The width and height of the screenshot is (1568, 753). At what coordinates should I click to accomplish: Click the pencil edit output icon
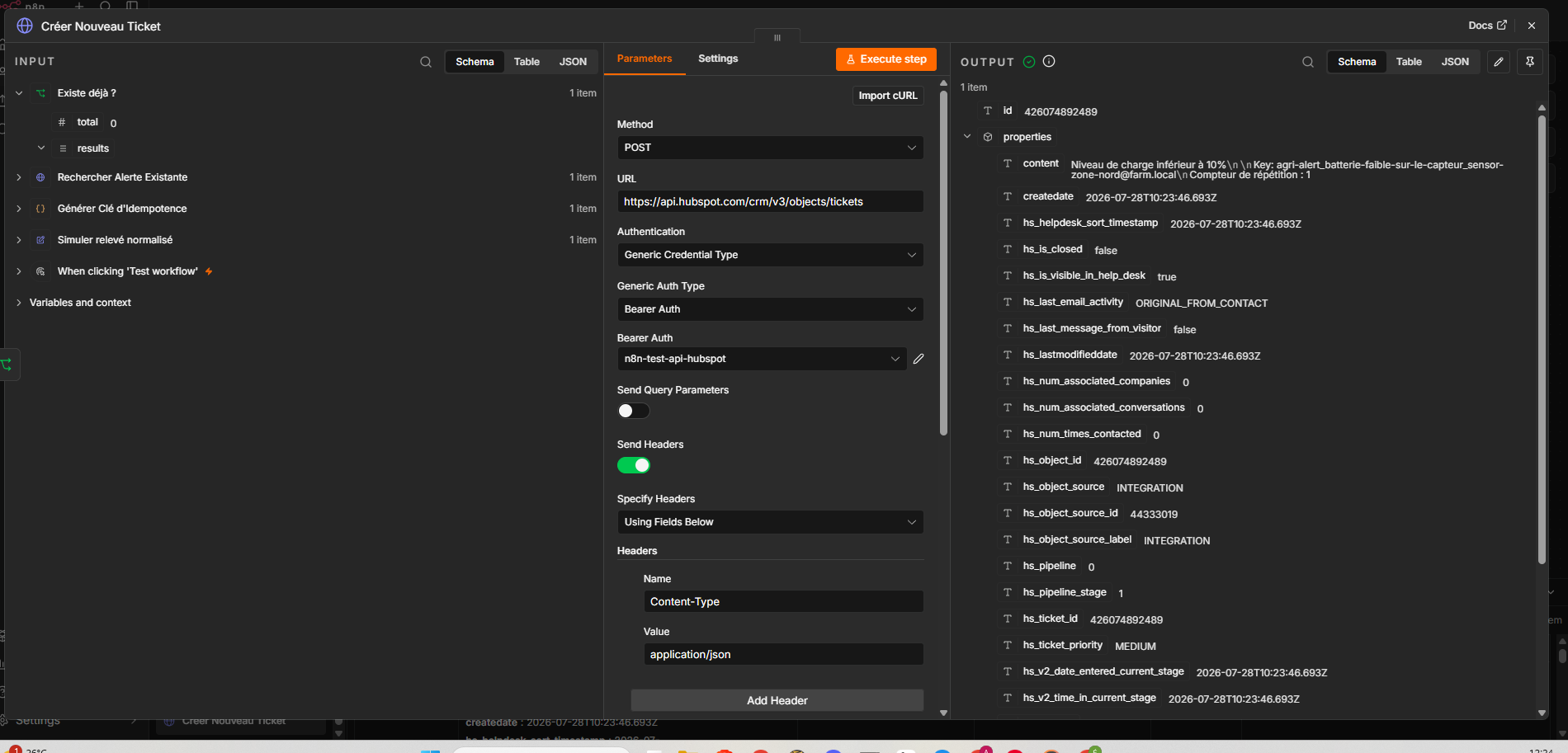pos(1499,62)
